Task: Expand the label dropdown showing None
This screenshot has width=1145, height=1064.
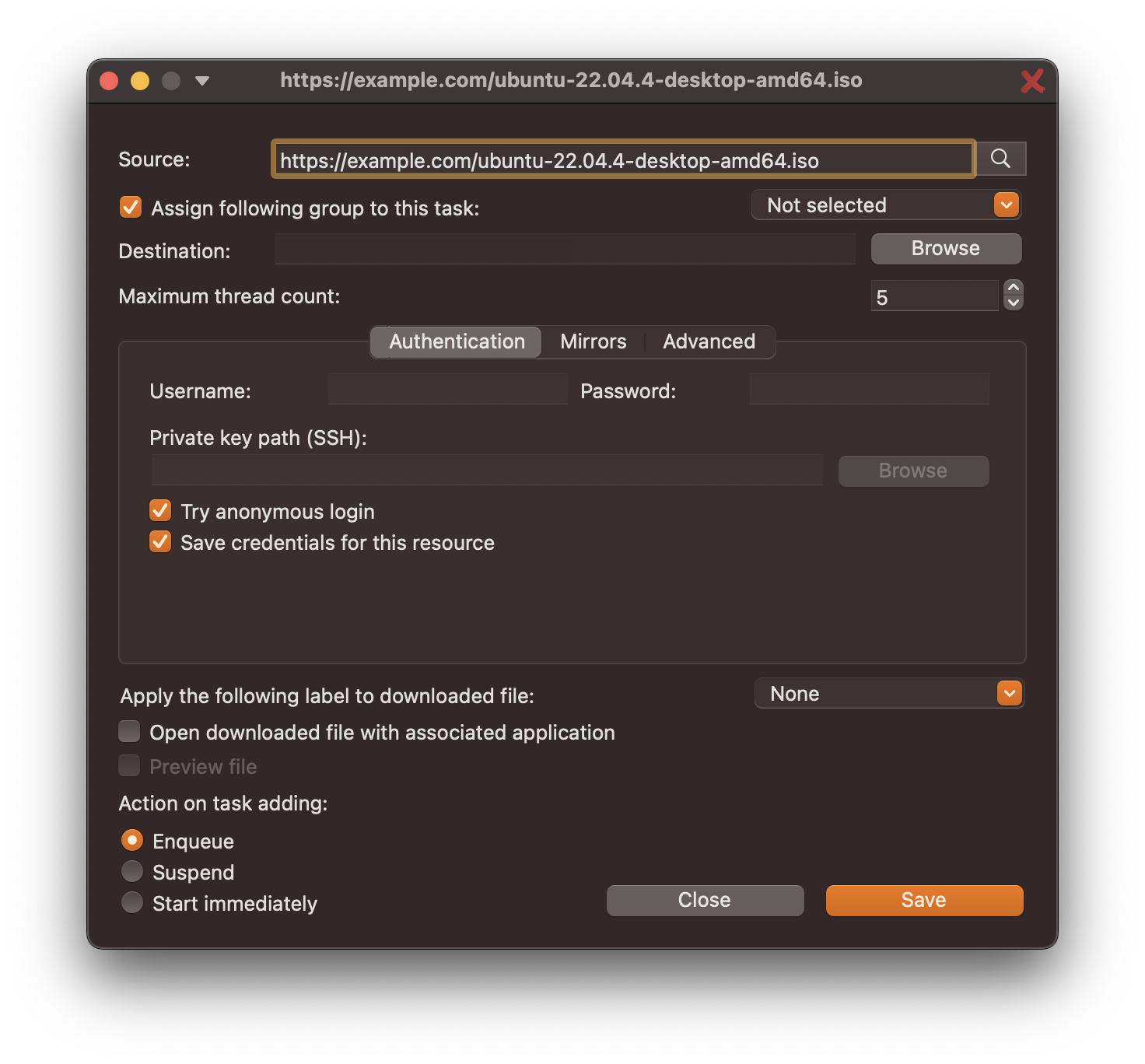Action: [889, 694]
